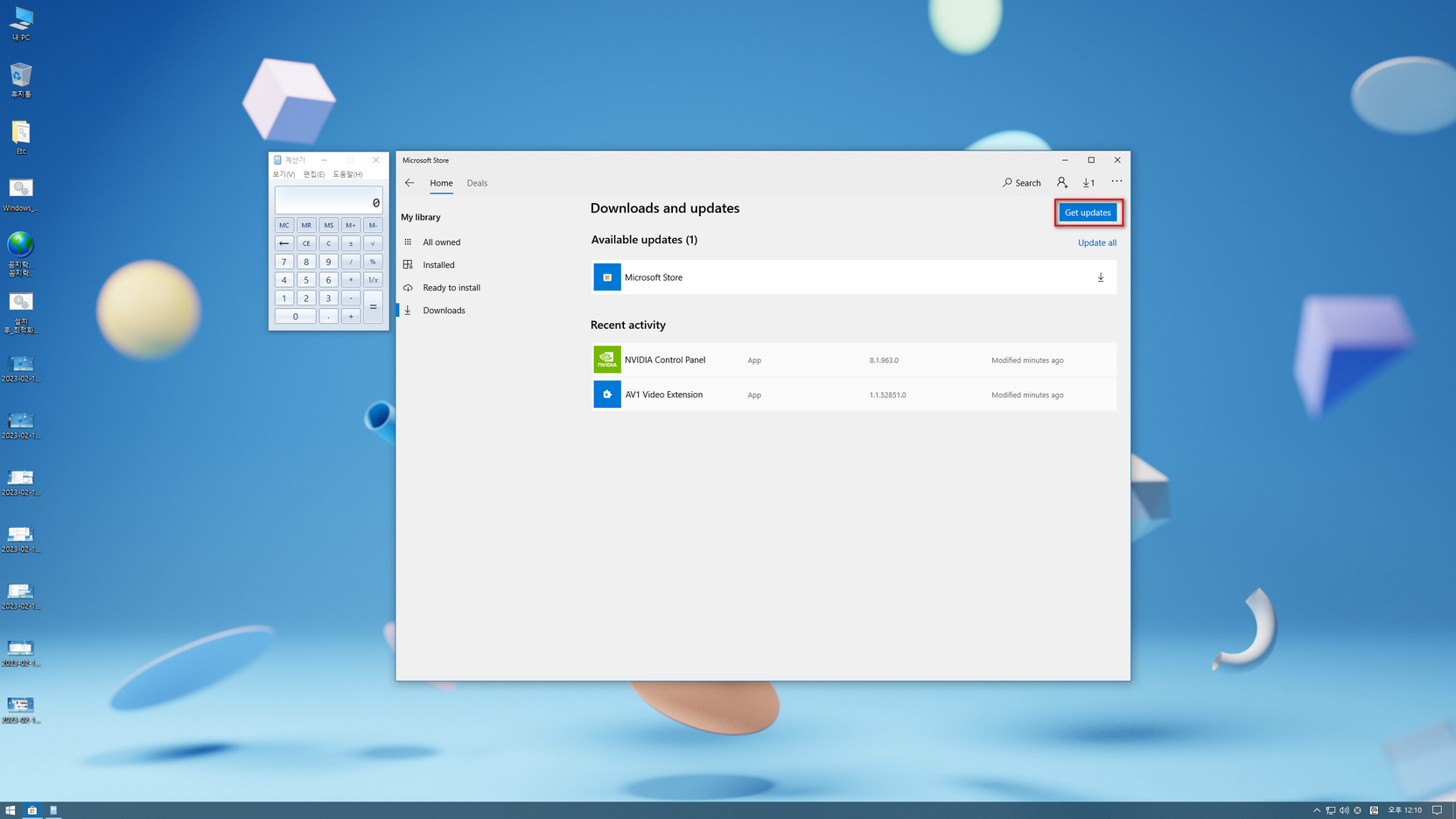Viewport: 1456px width, 819px height.
Task: Click digit 5 in Calculator
Action: click(306, 280)
